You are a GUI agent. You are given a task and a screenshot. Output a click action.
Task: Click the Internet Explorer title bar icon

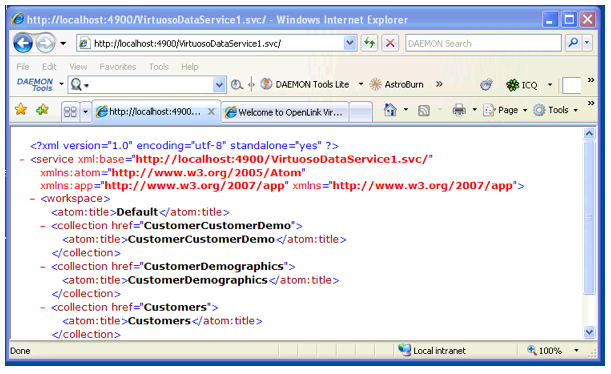(x=18, y=19)
